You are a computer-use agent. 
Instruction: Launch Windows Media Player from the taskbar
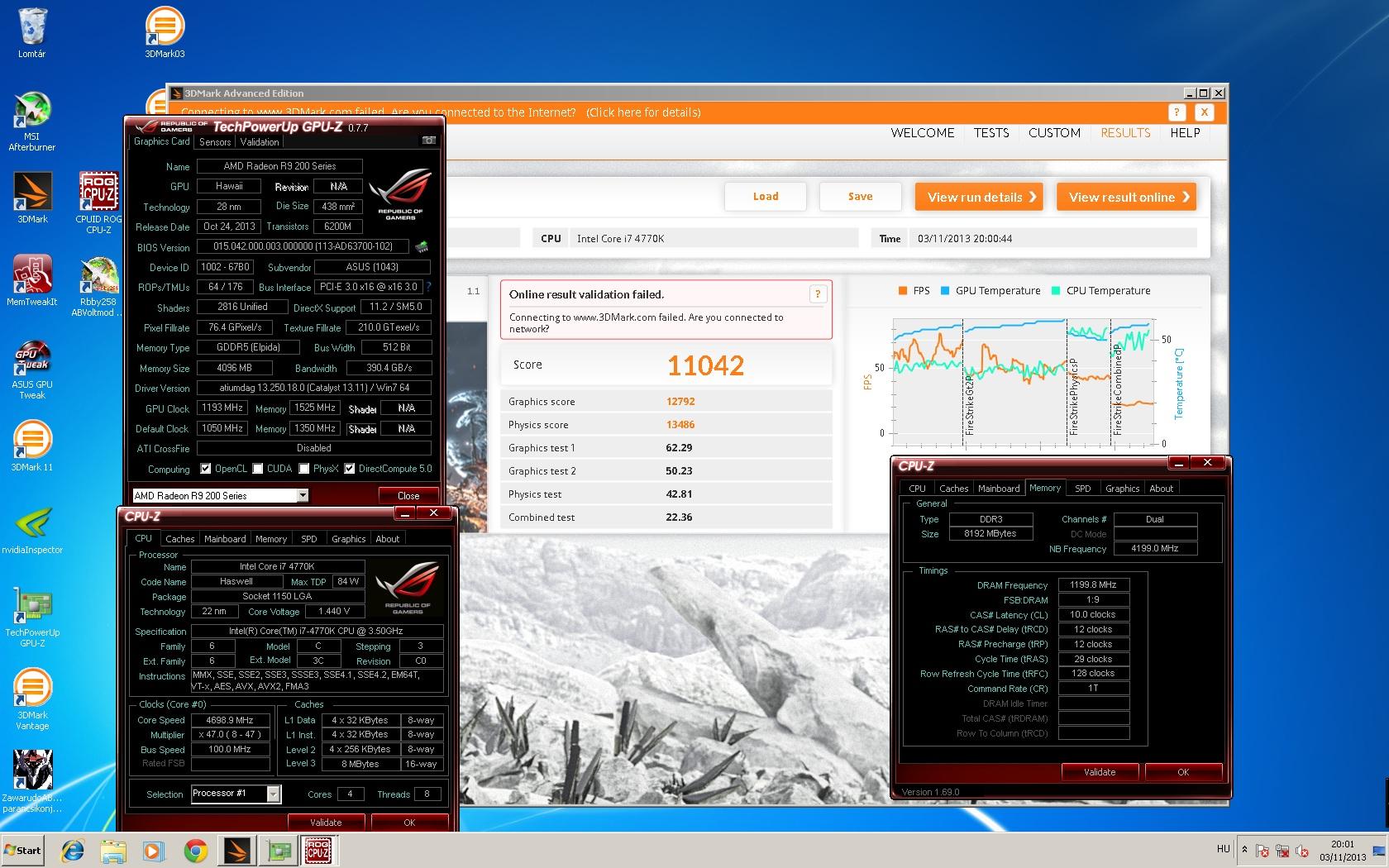click(154, 850)
